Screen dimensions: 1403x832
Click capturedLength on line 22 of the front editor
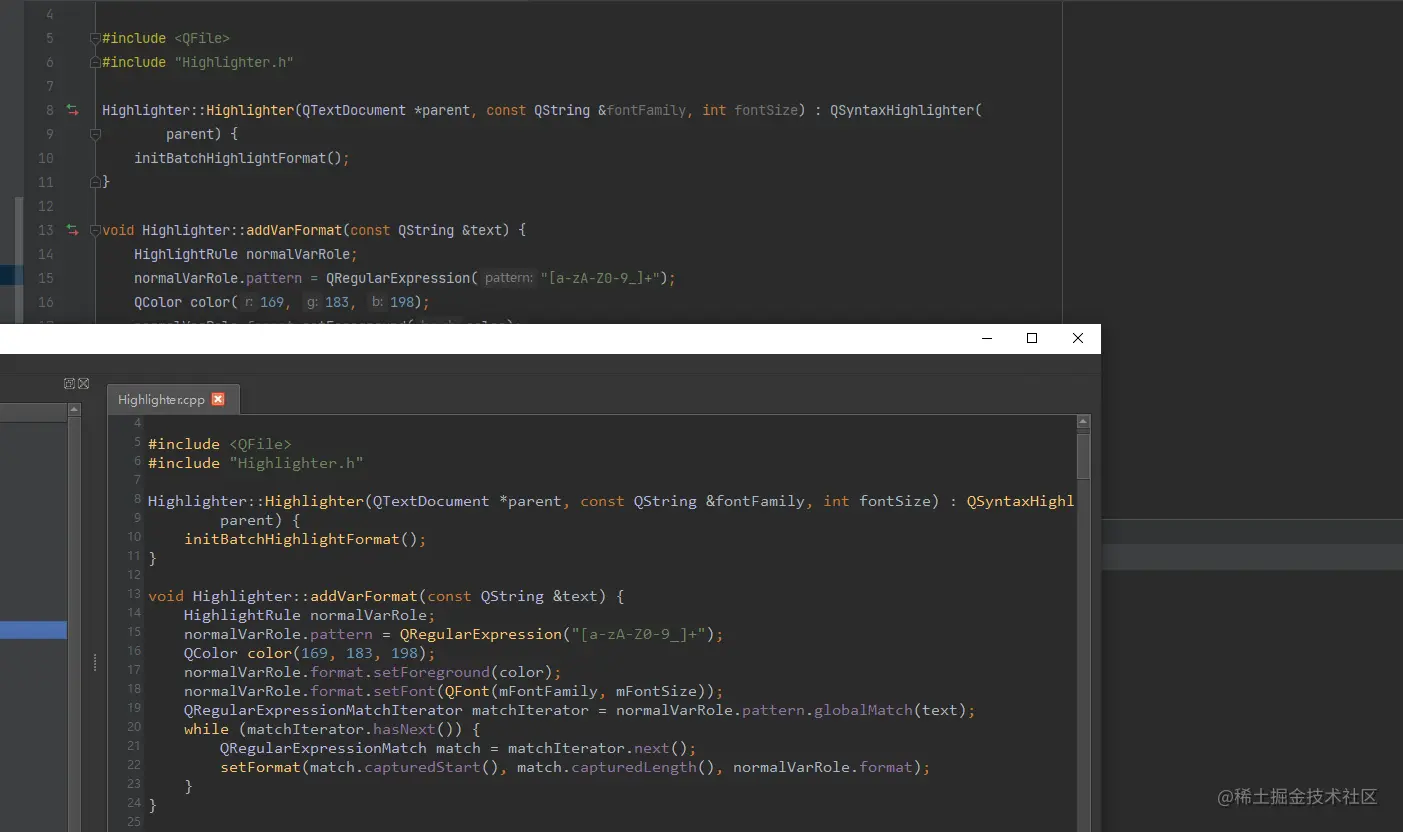(634, 767)
